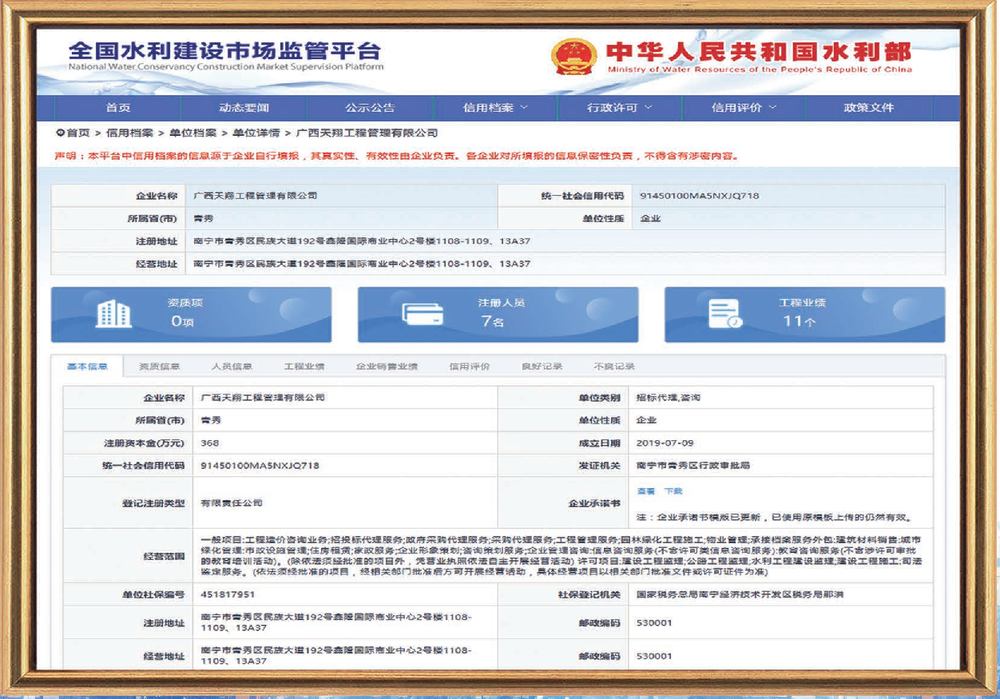Viewport: 1000px width, 699px height.
Task: Go to 公示公告 in the navigation bar
Action: coord(370,108)
